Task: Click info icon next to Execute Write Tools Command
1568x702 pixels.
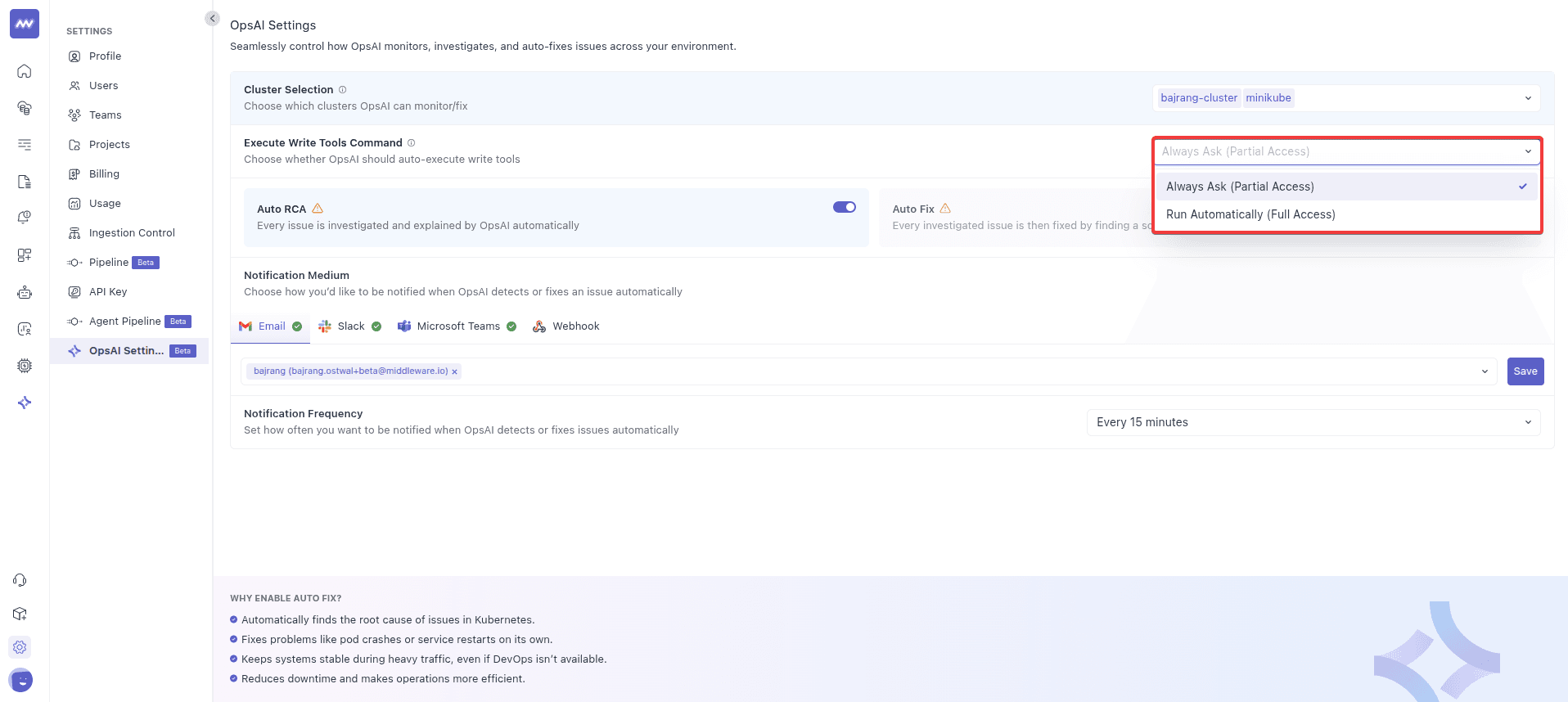Action: tap(412, 143)
